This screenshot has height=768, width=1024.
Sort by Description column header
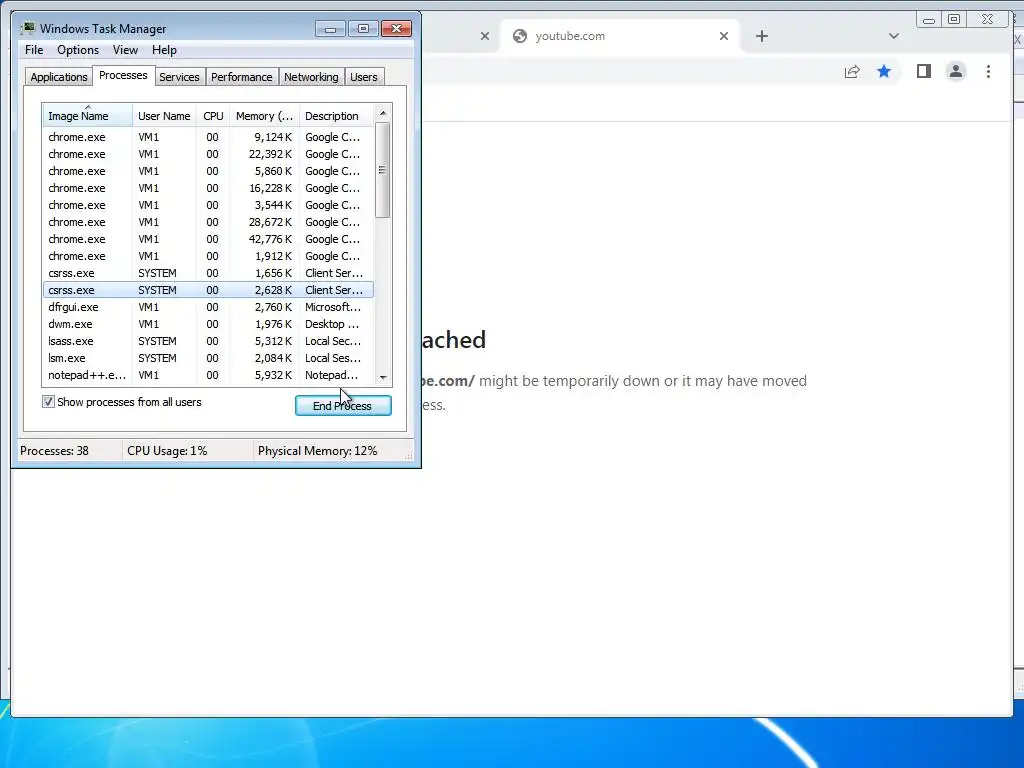pyautogui.click(x=336, y=116)
